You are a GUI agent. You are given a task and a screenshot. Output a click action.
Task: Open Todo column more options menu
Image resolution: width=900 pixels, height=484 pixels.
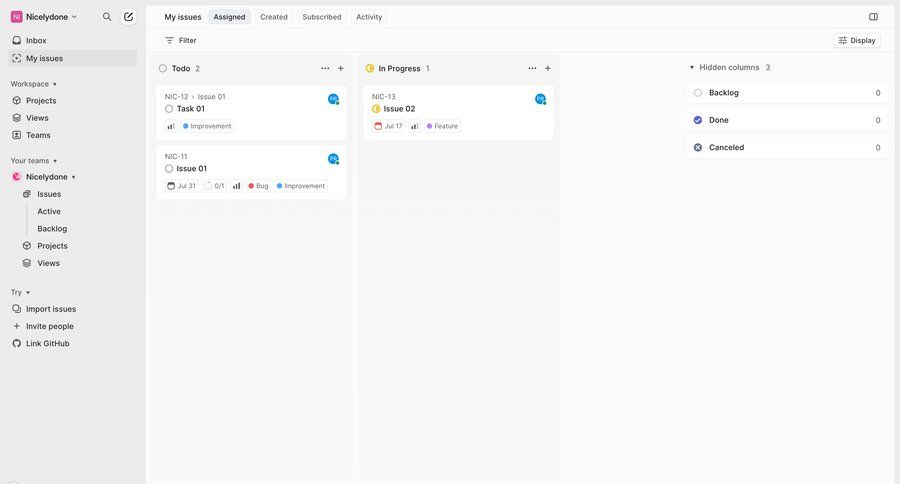(x=325, y=68)
